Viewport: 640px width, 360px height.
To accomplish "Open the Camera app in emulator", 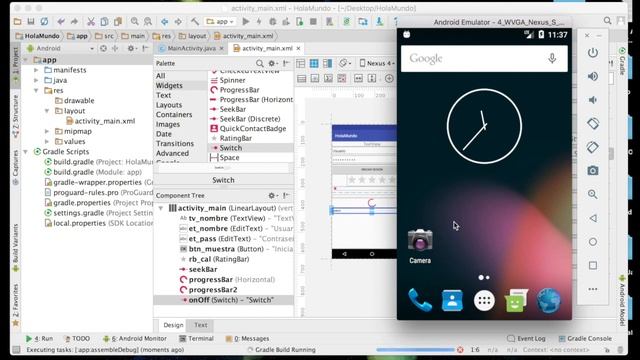I will (x=420, y=246).
